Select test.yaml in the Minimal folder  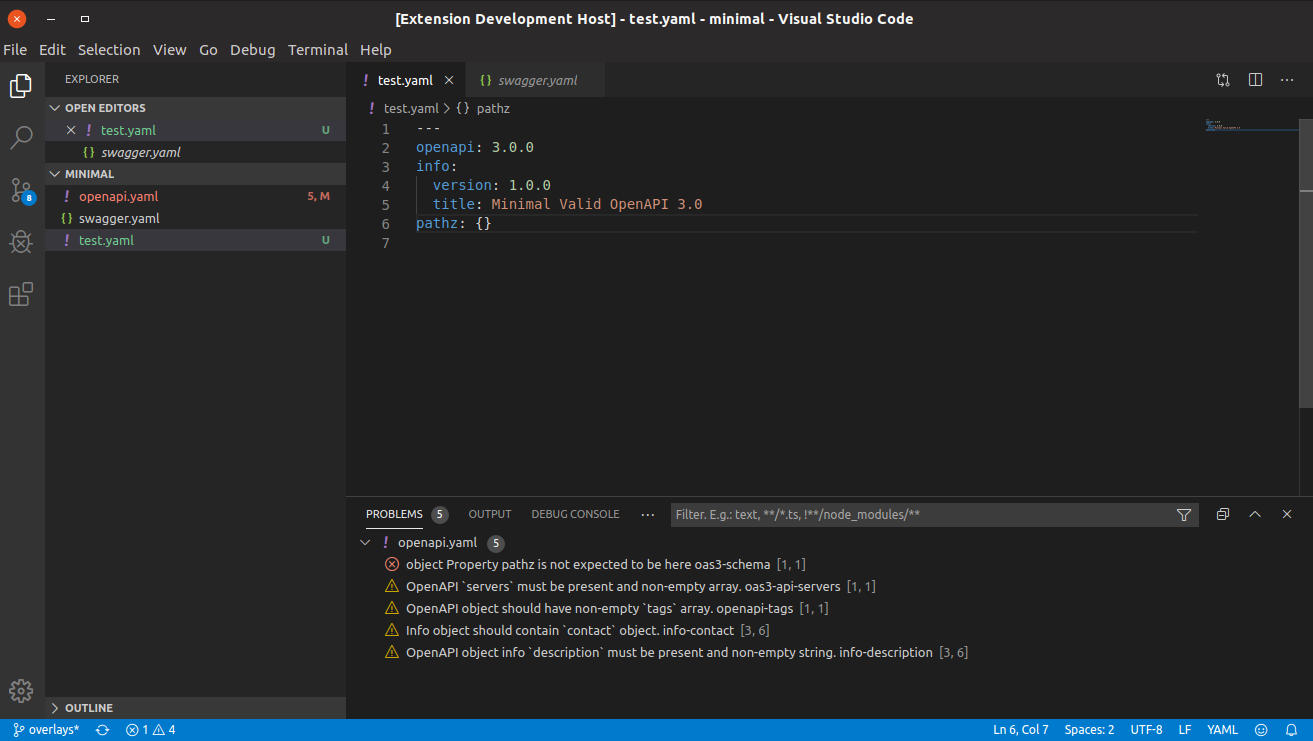pos(195,240)
